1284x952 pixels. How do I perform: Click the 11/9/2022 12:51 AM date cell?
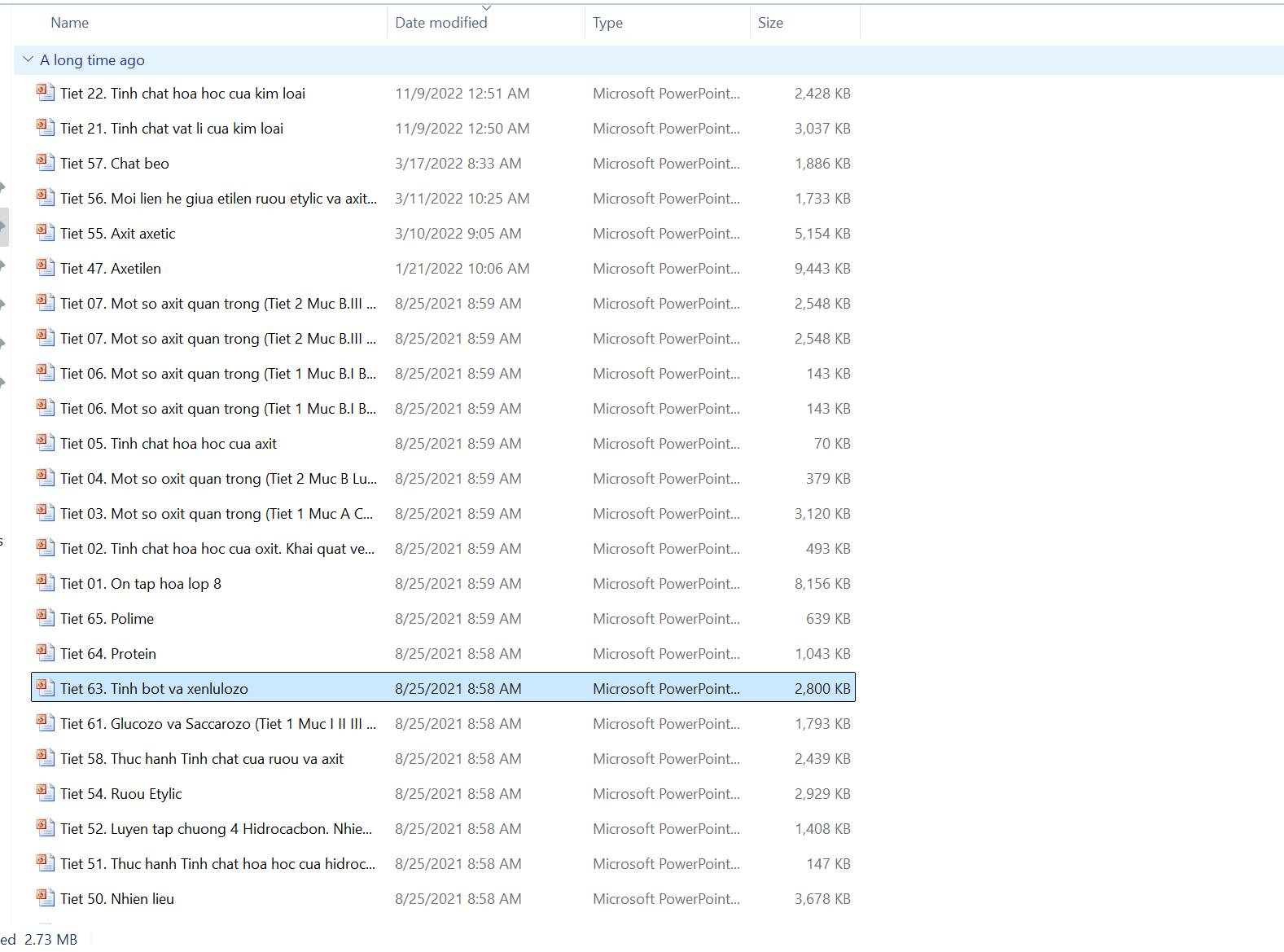pos(462,94)
